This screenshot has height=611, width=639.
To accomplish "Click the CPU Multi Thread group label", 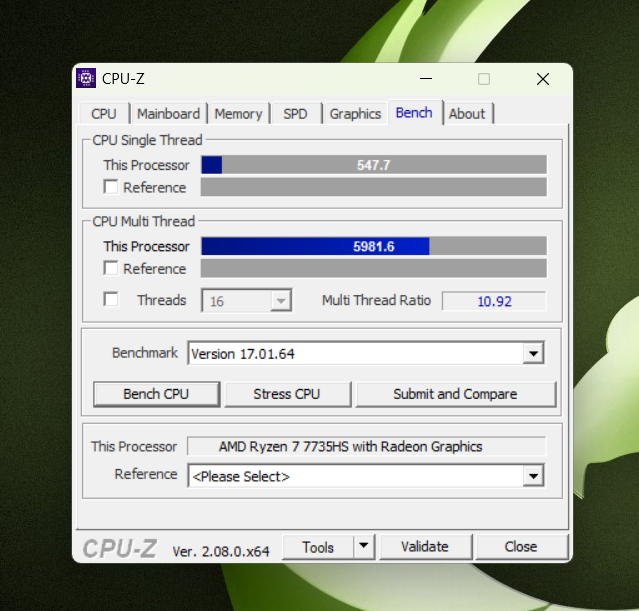I will click(x=143, y=221).
